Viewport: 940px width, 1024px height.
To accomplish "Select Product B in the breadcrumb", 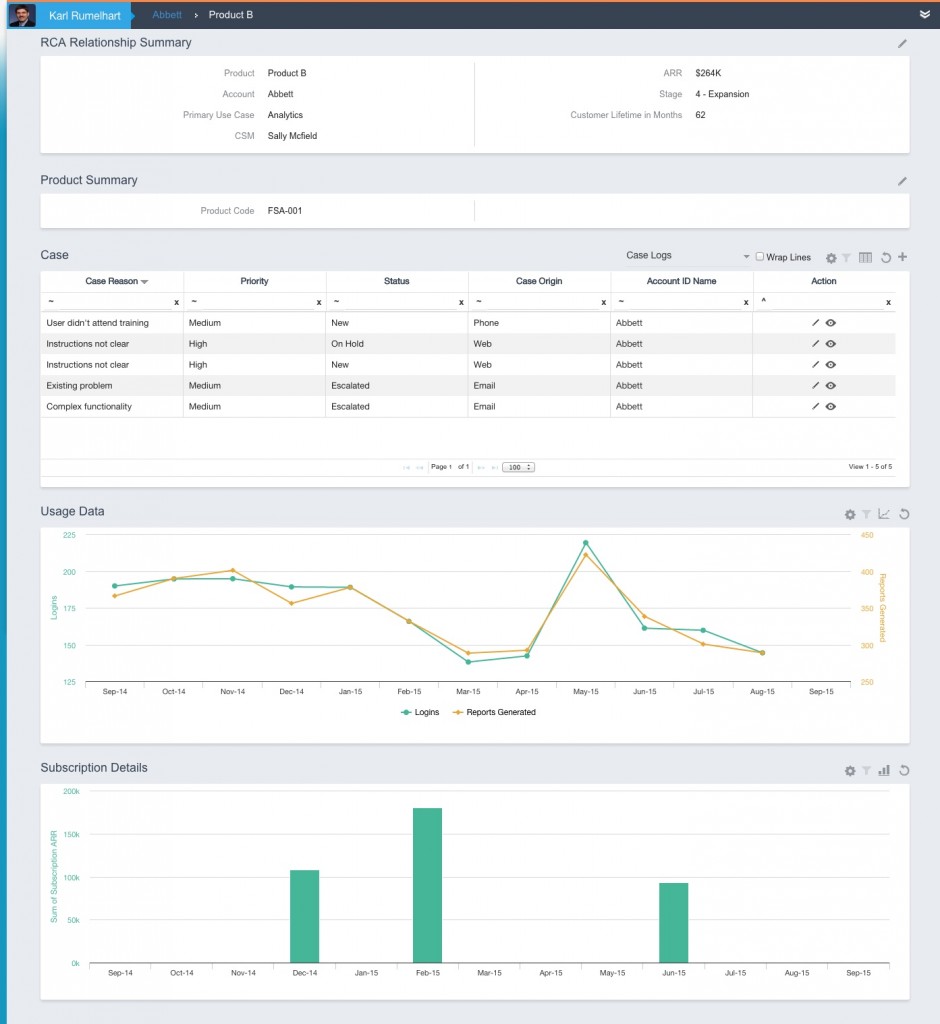I will [x=230, y=14].
